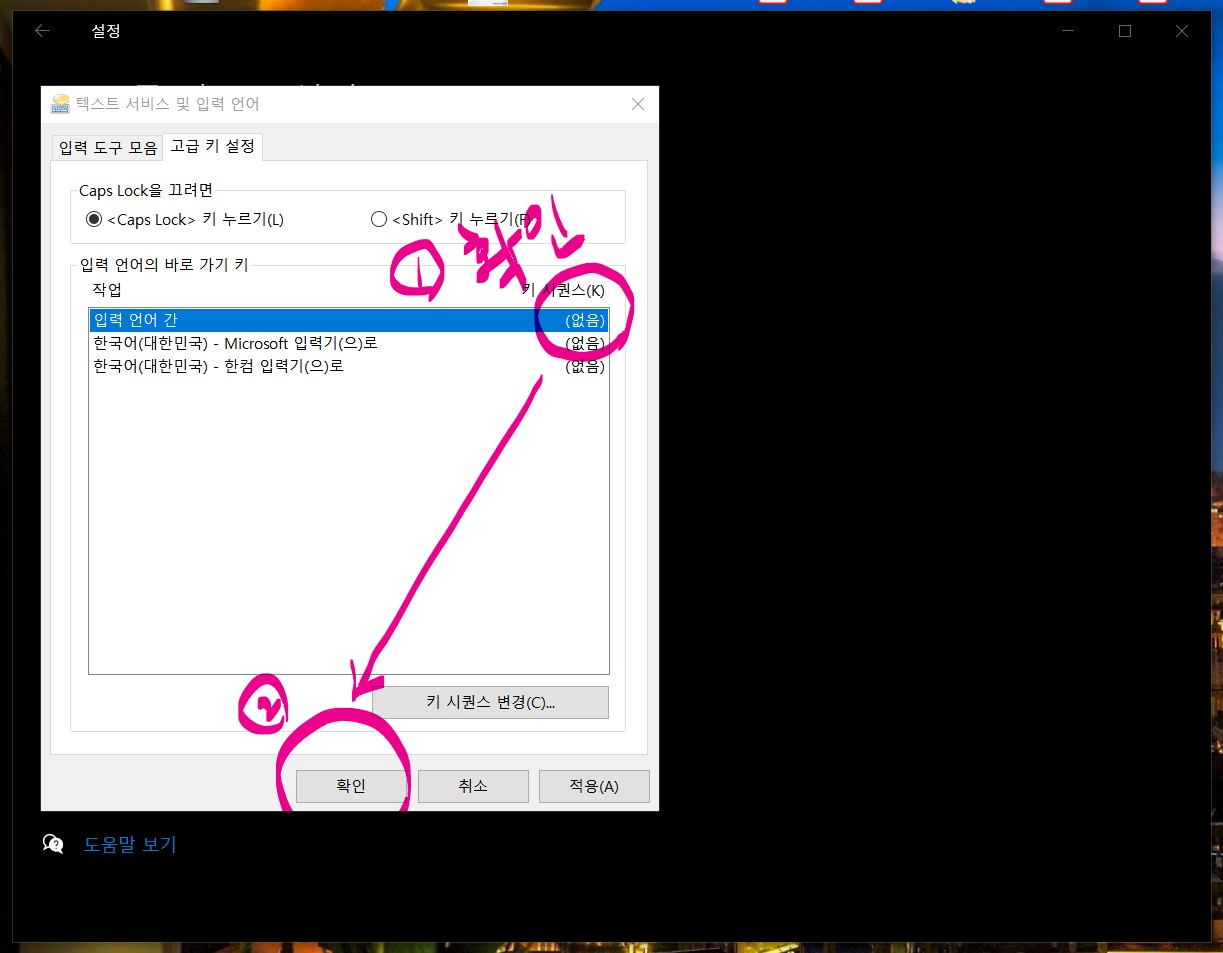Go back with the Settings arrow icon
The image size is (1223, 953).
pos(42,31)
